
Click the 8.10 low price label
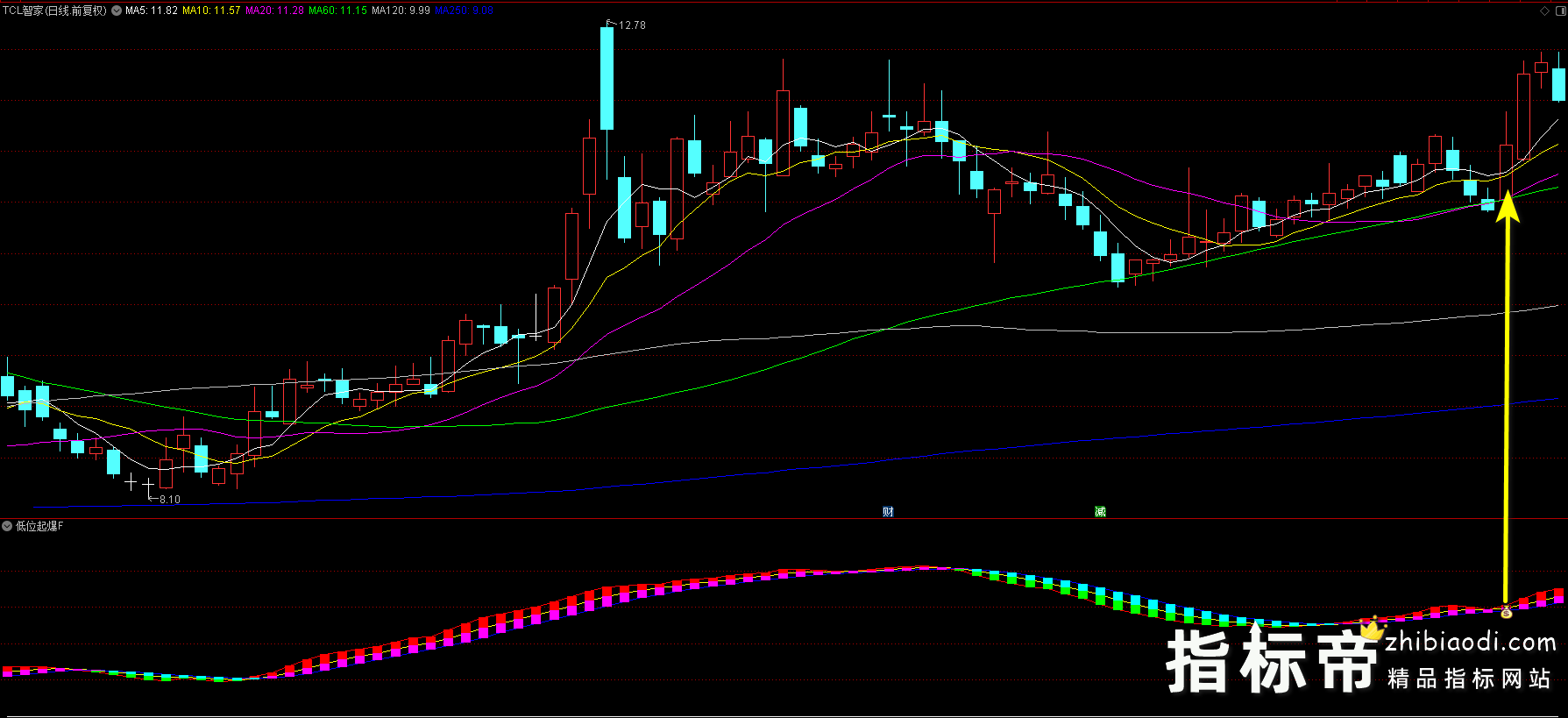coord(170,500)
